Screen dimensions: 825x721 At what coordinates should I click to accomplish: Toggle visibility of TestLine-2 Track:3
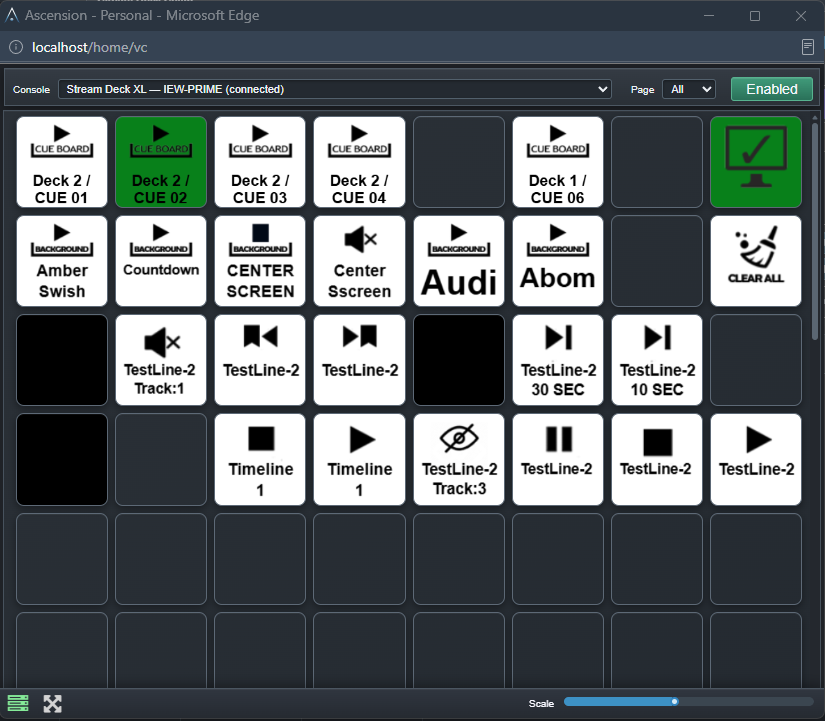459,459
